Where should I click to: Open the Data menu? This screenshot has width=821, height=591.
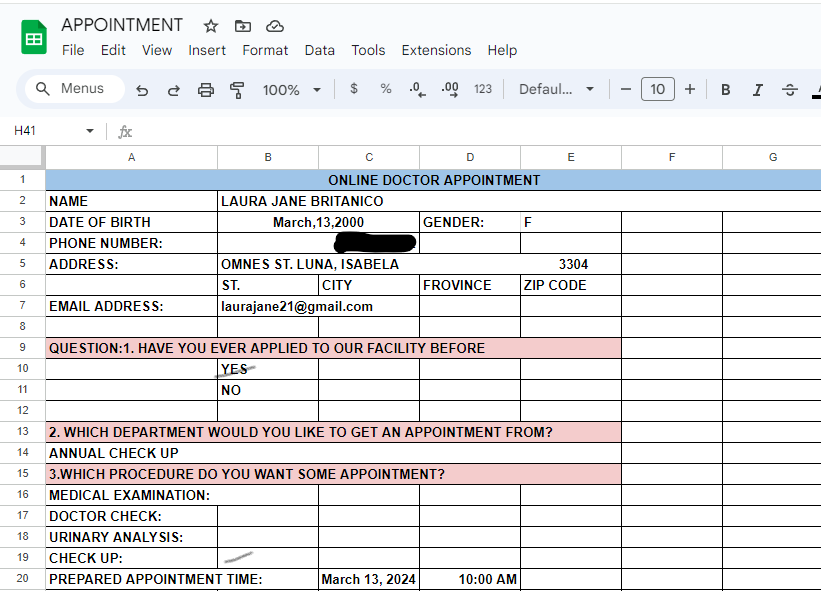point(319,50)
